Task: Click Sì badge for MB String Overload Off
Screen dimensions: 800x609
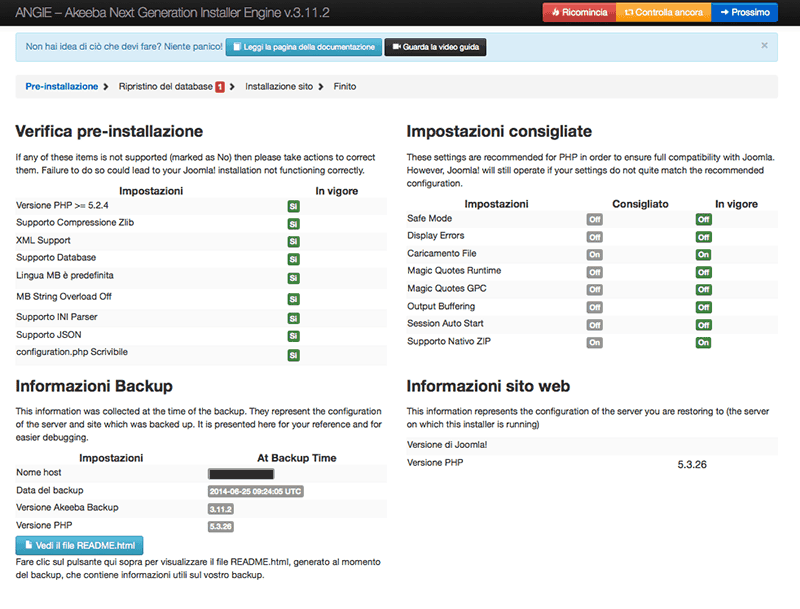Action: pyautogui.click(x=293, y=299)
